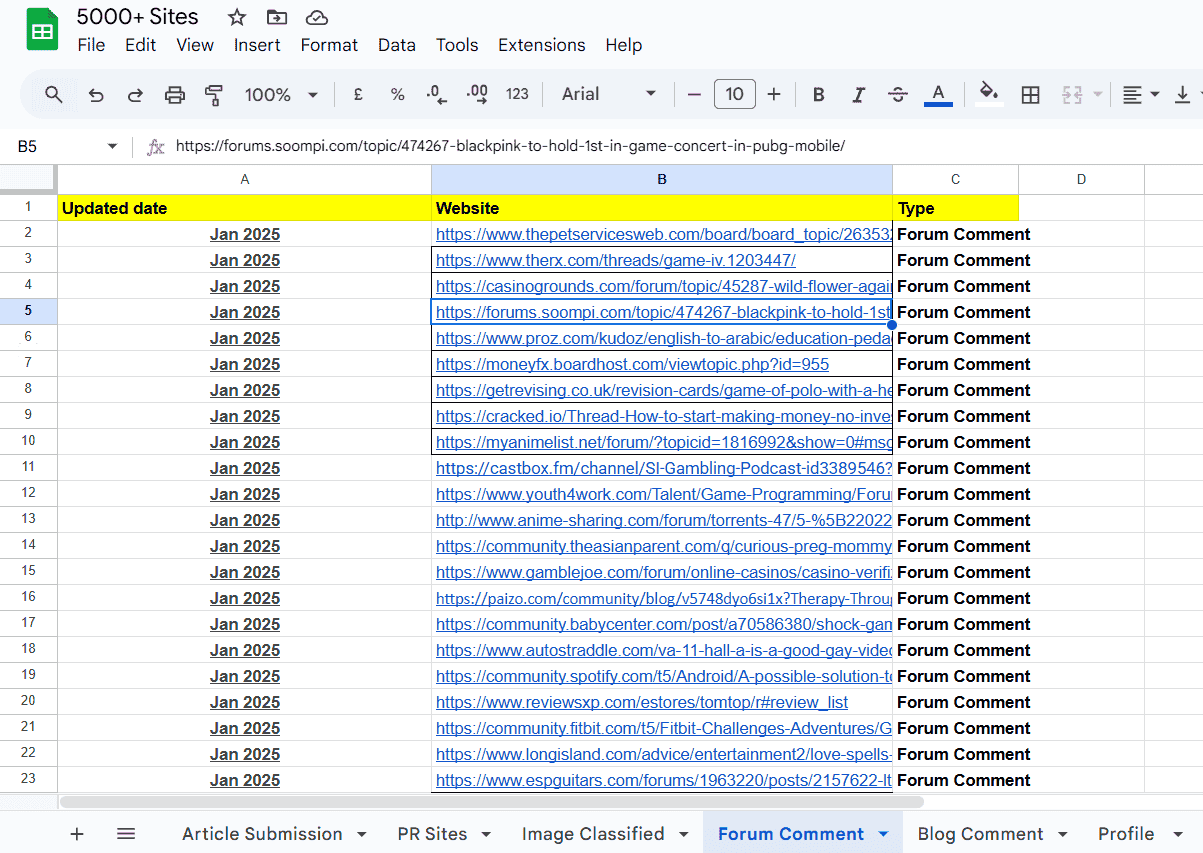Click the Move to folder icon
1203x853 pixels.
pyautogui.click(x=277, y=18)
